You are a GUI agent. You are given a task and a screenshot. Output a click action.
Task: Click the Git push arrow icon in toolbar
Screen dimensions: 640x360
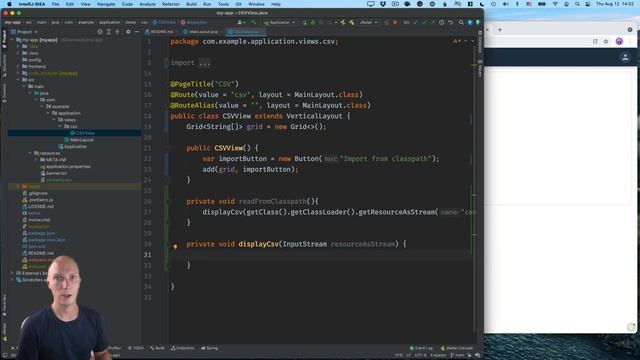(x=433, y=22)
